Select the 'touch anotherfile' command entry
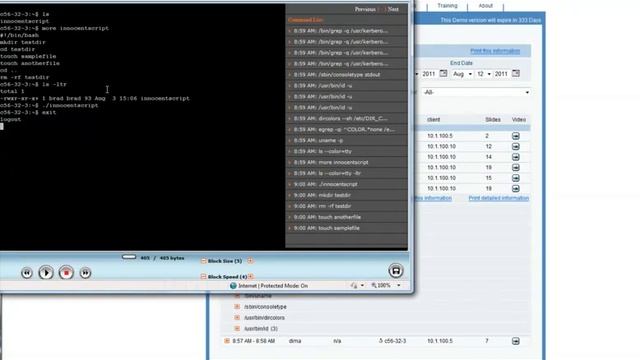The image size is (640, 360). pyautogui.click(x=346, y=217)
